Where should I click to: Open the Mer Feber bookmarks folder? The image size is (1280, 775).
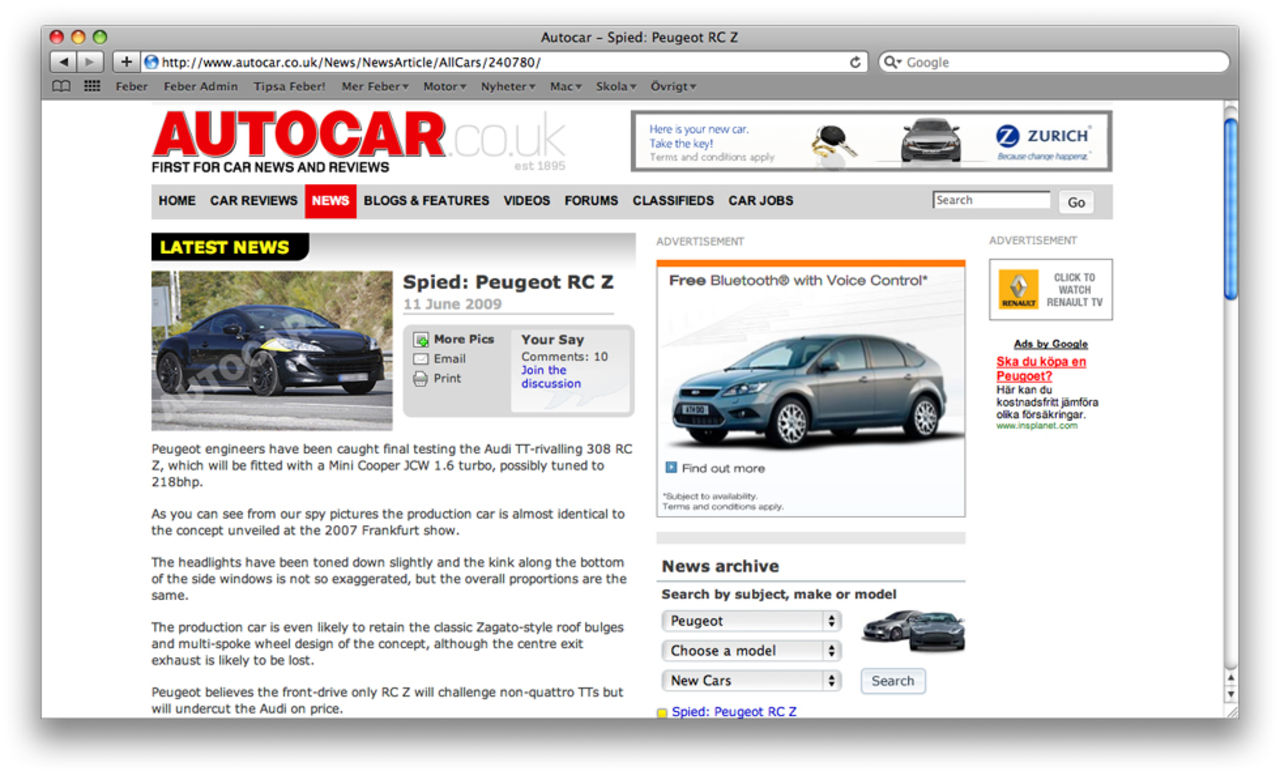[375, 87]
